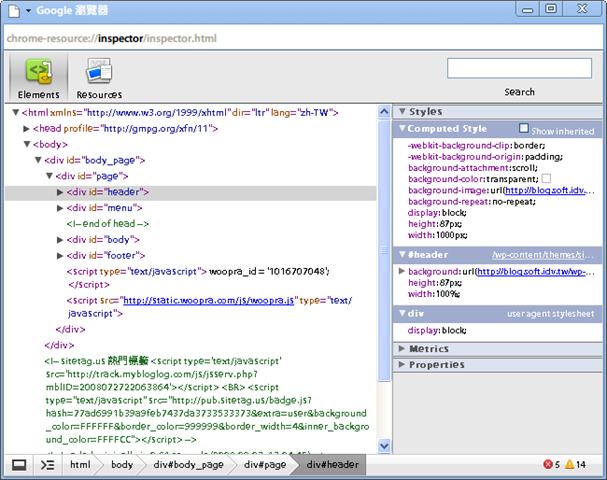
Task: Click the page menu icon in title bar
Action: pyautogui.click(x=14, y=10)
